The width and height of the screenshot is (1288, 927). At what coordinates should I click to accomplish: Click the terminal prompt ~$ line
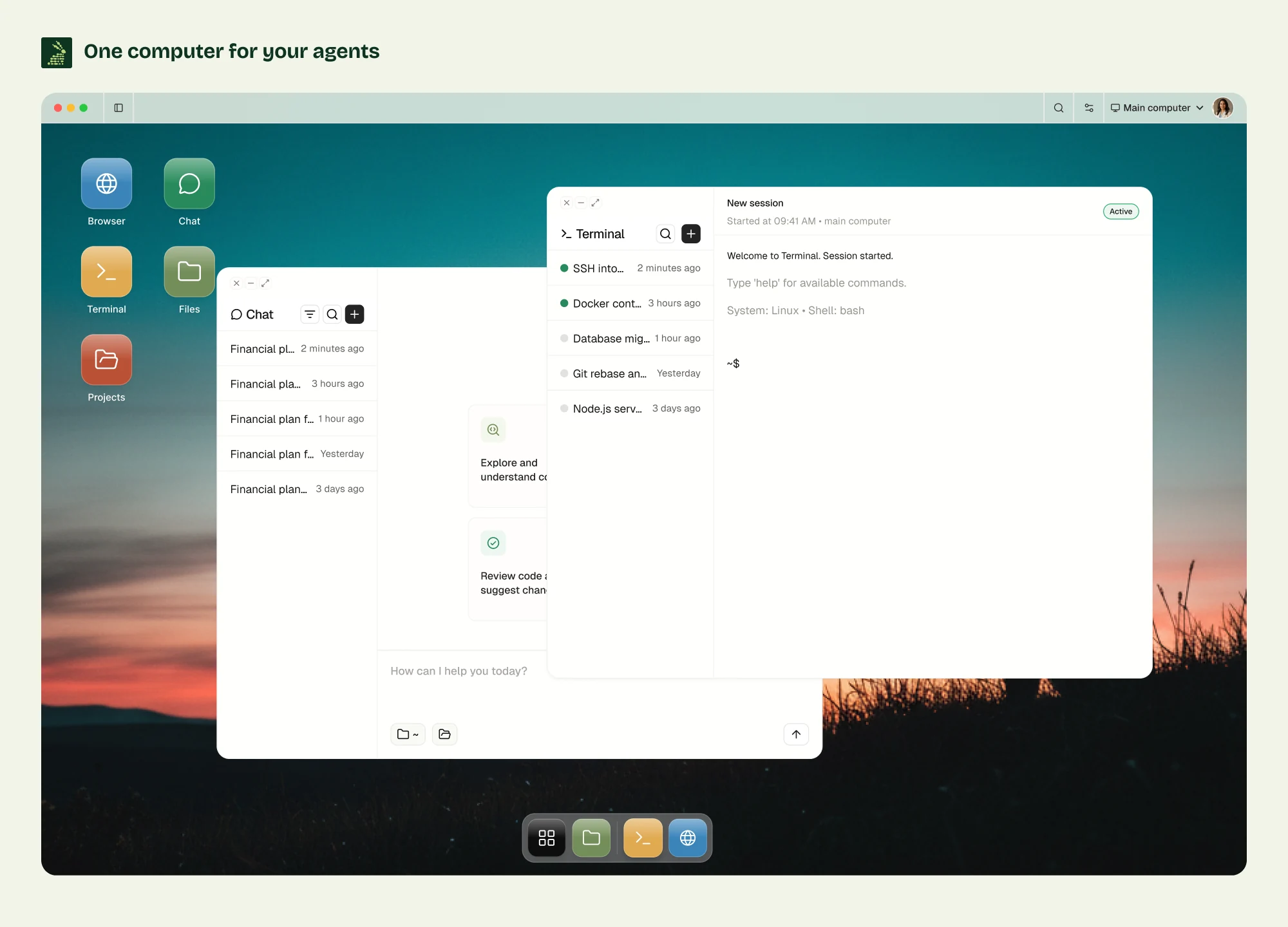(x=734, y=364)
